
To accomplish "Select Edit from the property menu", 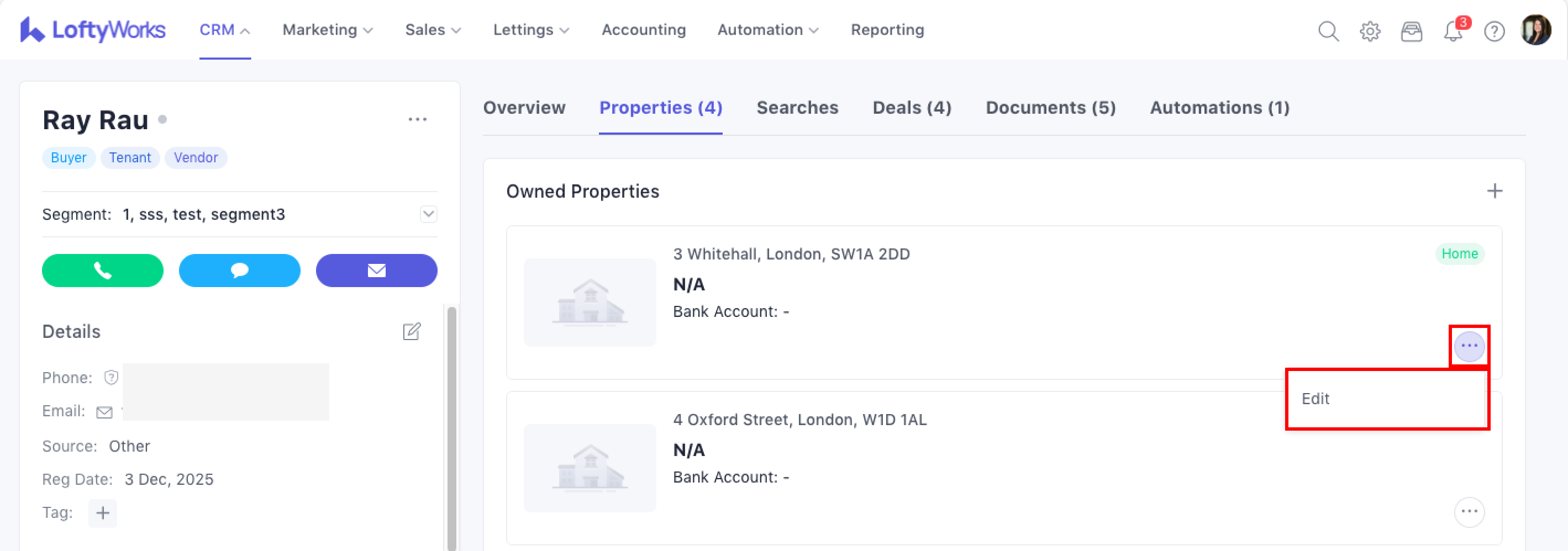I will 1315,399.
